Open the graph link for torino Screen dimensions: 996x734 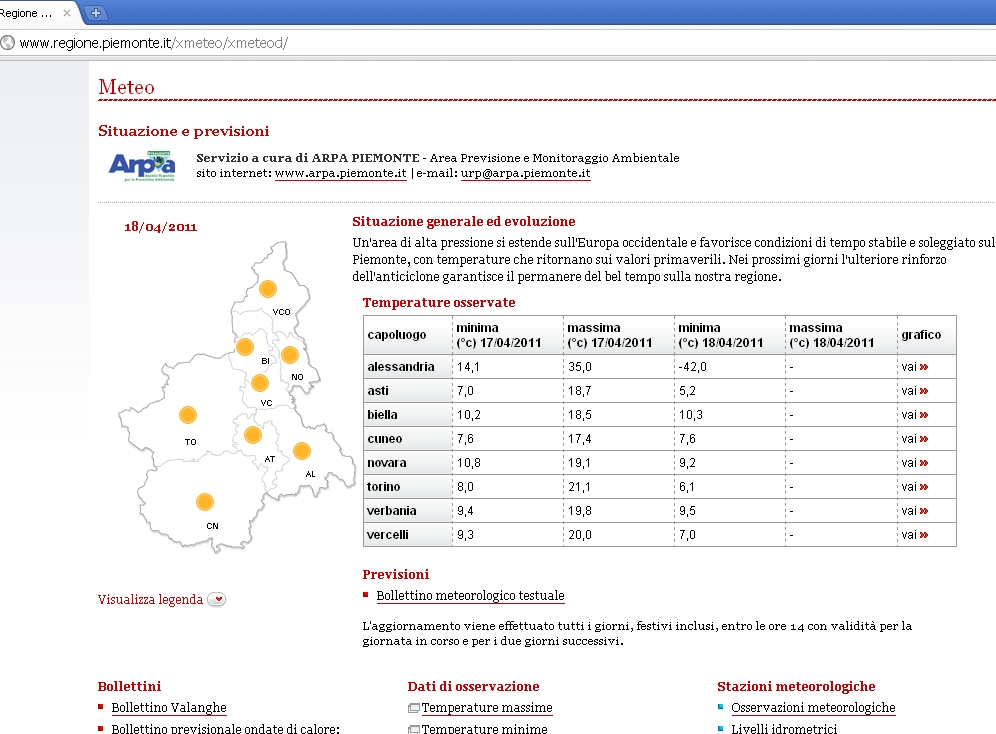[914, 487]
